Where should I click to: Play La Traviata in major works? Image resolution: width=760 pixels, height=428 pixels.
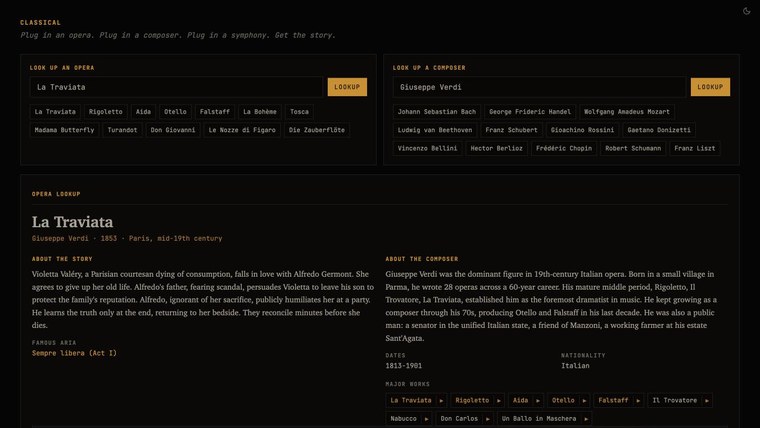click(x=441, y=400)
